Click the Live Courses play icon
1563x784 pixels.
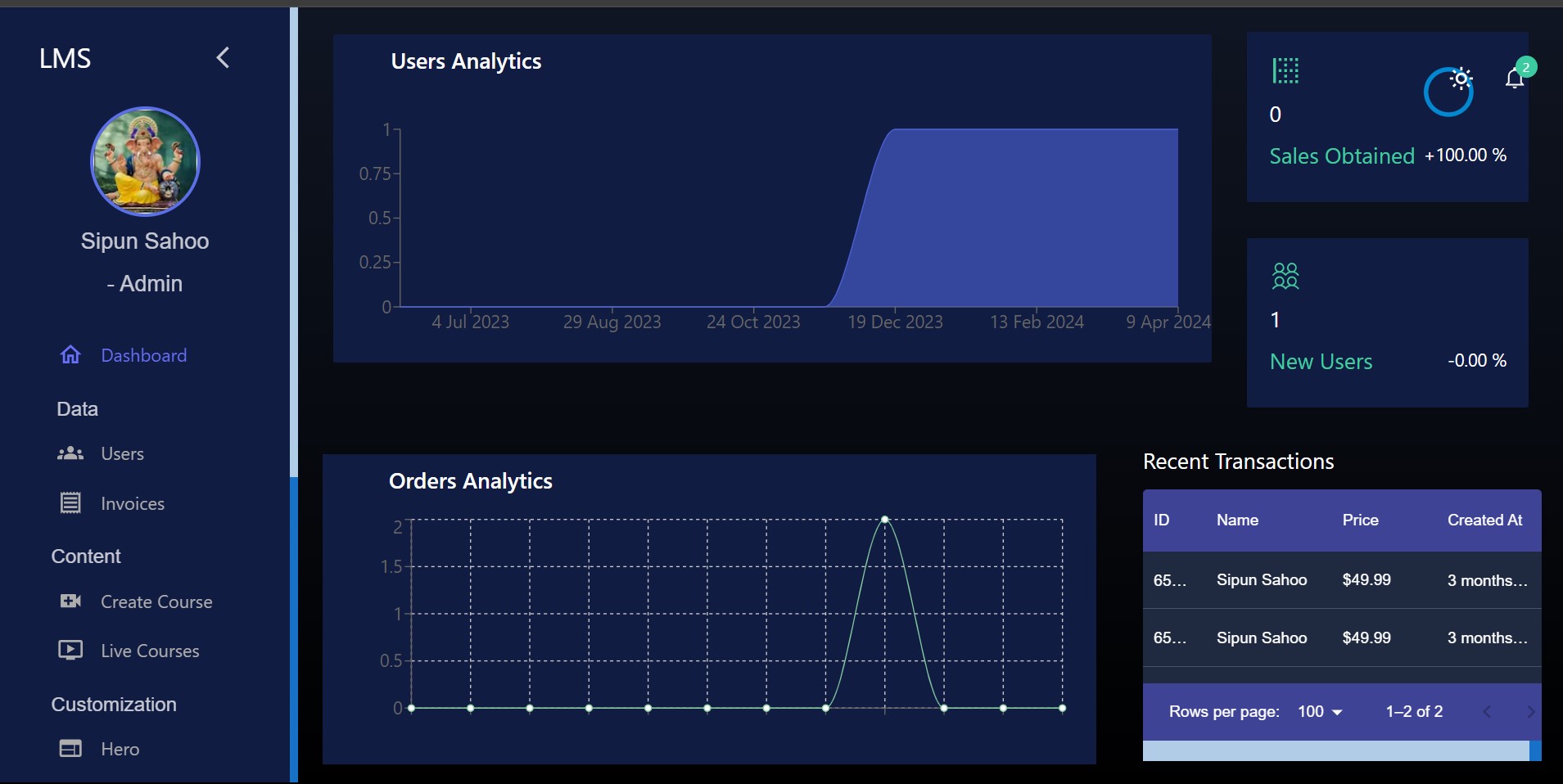(x=70, y=651)
